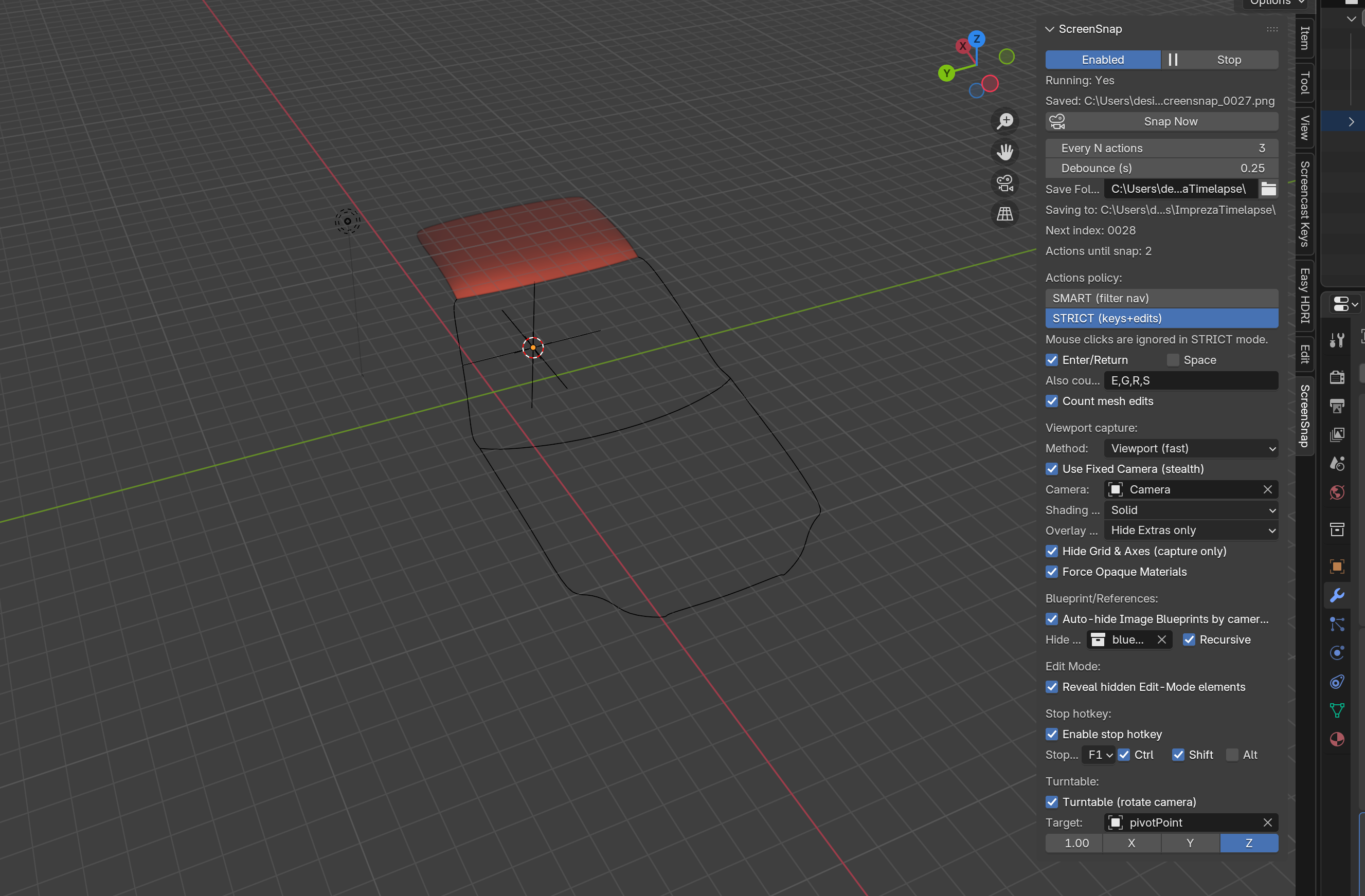Open the Object Data mesh tab icon
This screenshot has height=896, width=1365.
[x=1337, y=710]
